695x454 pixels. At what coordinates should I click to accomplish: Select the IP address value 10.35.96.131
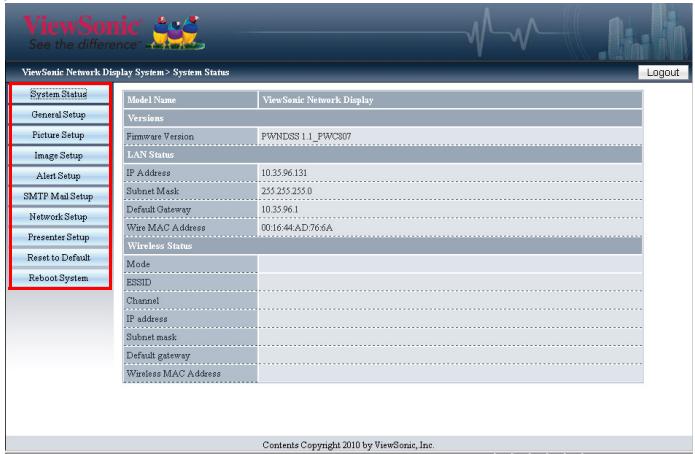284,172
